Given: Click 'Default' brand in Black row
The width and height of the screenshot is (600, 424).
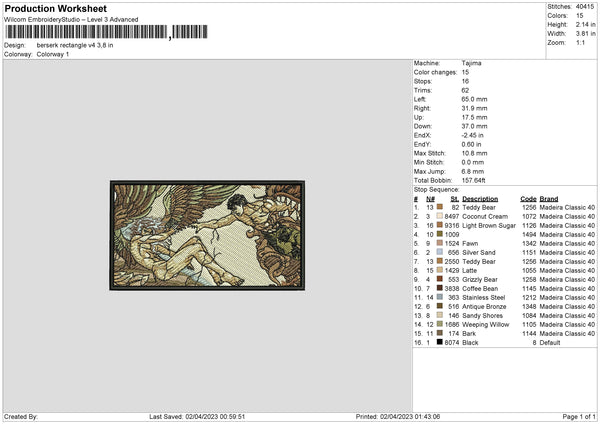Looking at the screenshot, I should coord(550,342).
